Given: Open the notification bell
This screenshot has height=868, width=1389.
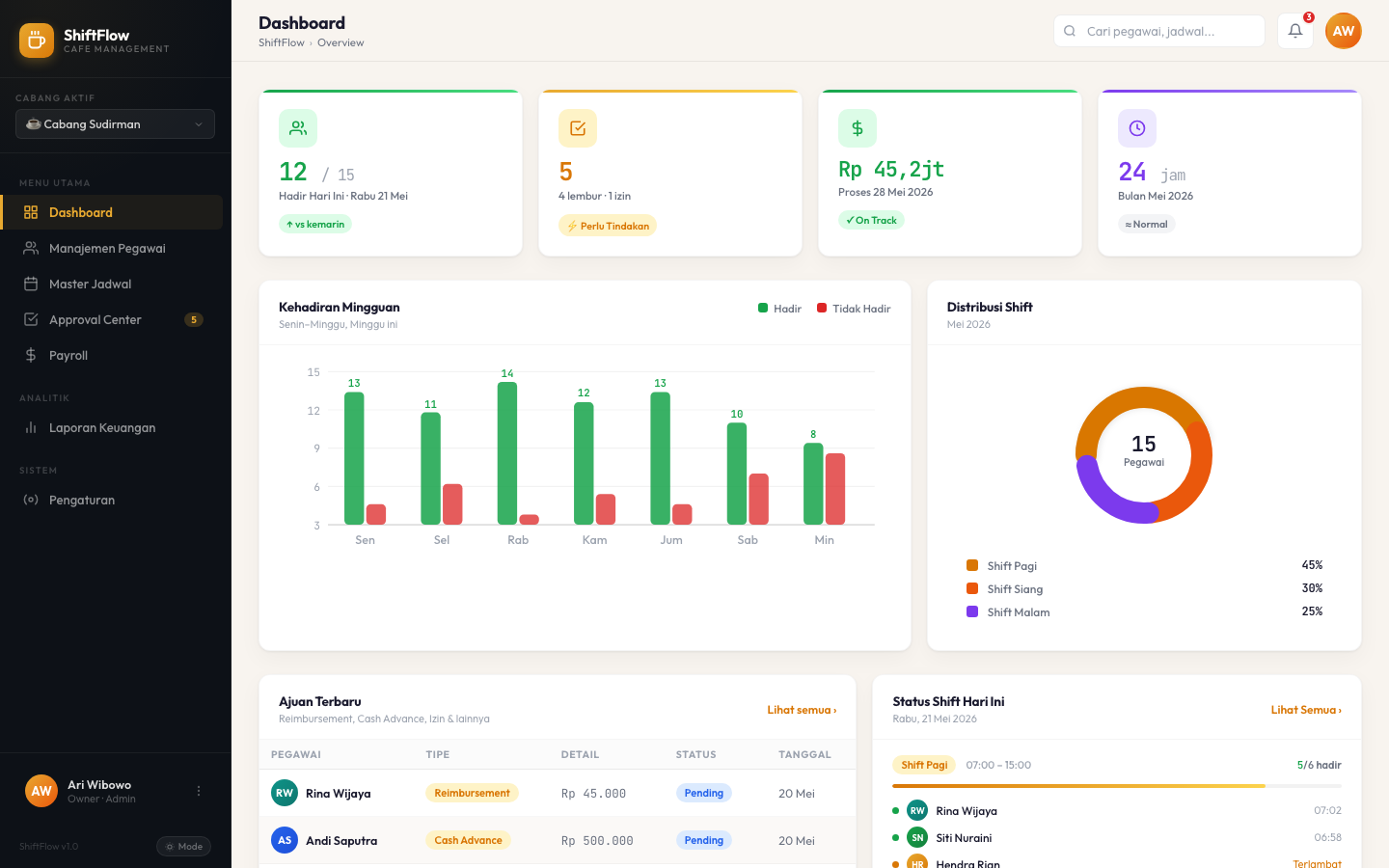Looking at the screenshot, I should coord(1295,31).
